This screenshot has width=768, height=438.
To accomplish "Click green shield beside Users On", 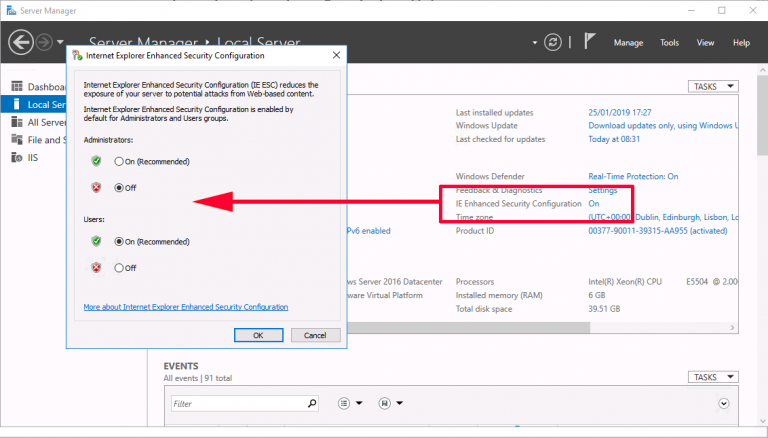I will (96, 241).
